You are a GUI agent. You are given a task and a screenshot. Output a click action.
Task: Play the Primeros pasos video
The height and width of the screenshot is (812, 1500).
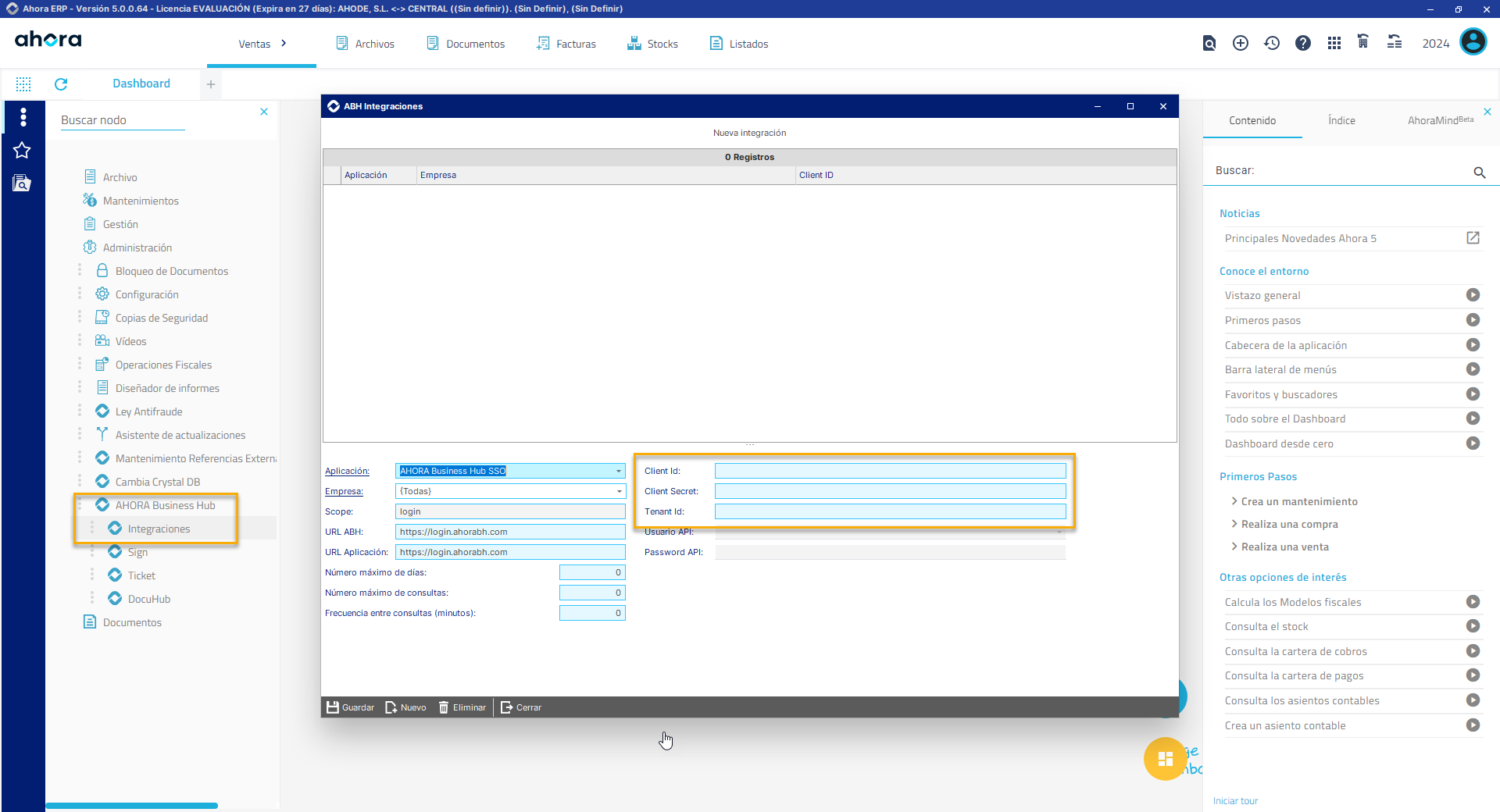pyautogui.click(x=1473, y=320)
